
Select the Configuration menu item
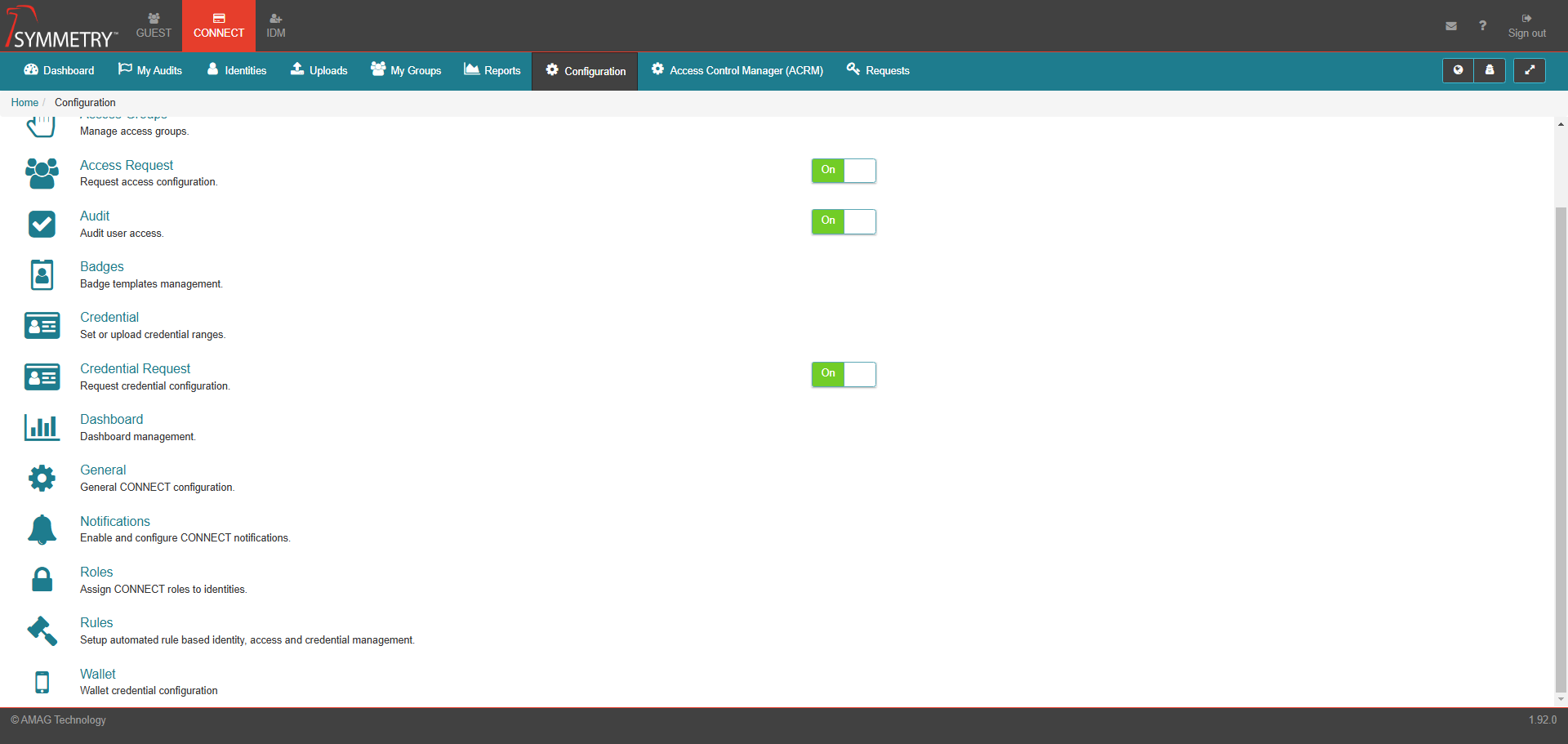coord(586,71)
